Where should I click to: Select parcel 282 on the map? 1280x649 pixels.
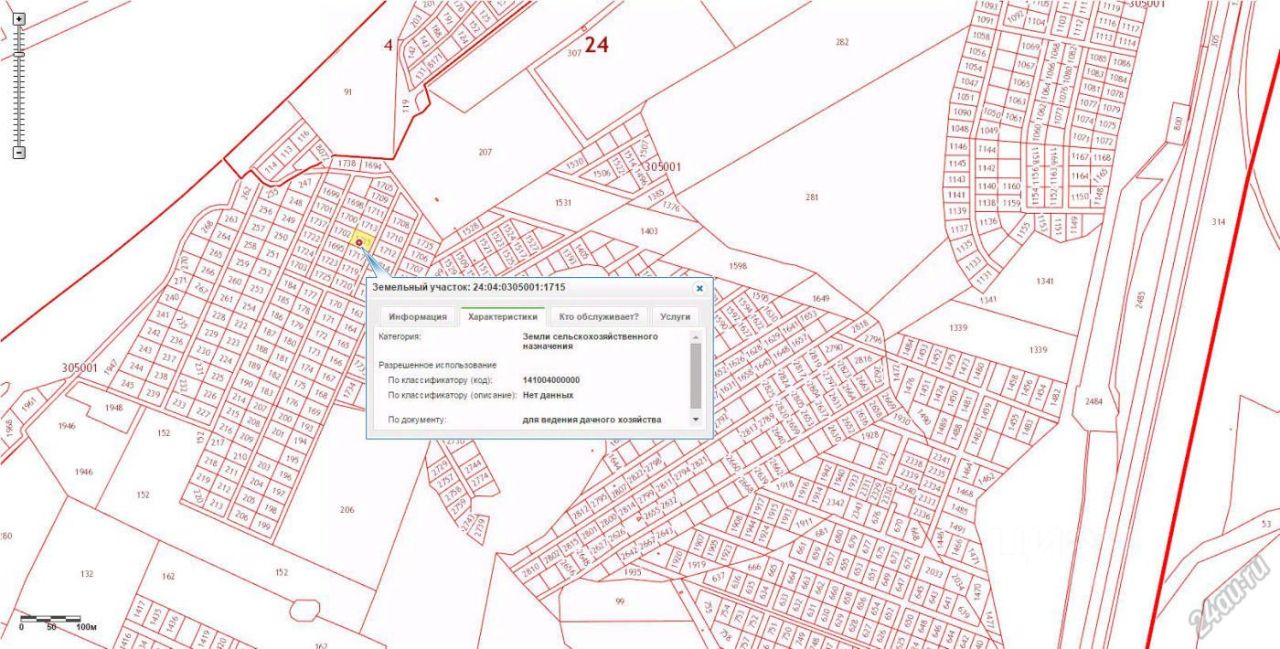tap(841, 42)
